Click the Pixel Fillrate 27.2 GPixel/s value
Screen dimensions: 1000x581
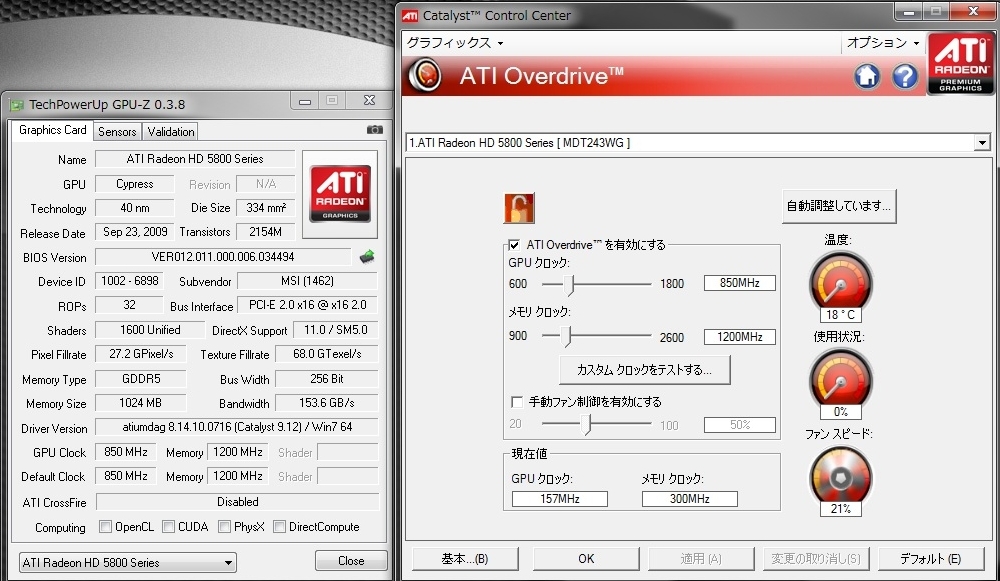coord(141,354)
